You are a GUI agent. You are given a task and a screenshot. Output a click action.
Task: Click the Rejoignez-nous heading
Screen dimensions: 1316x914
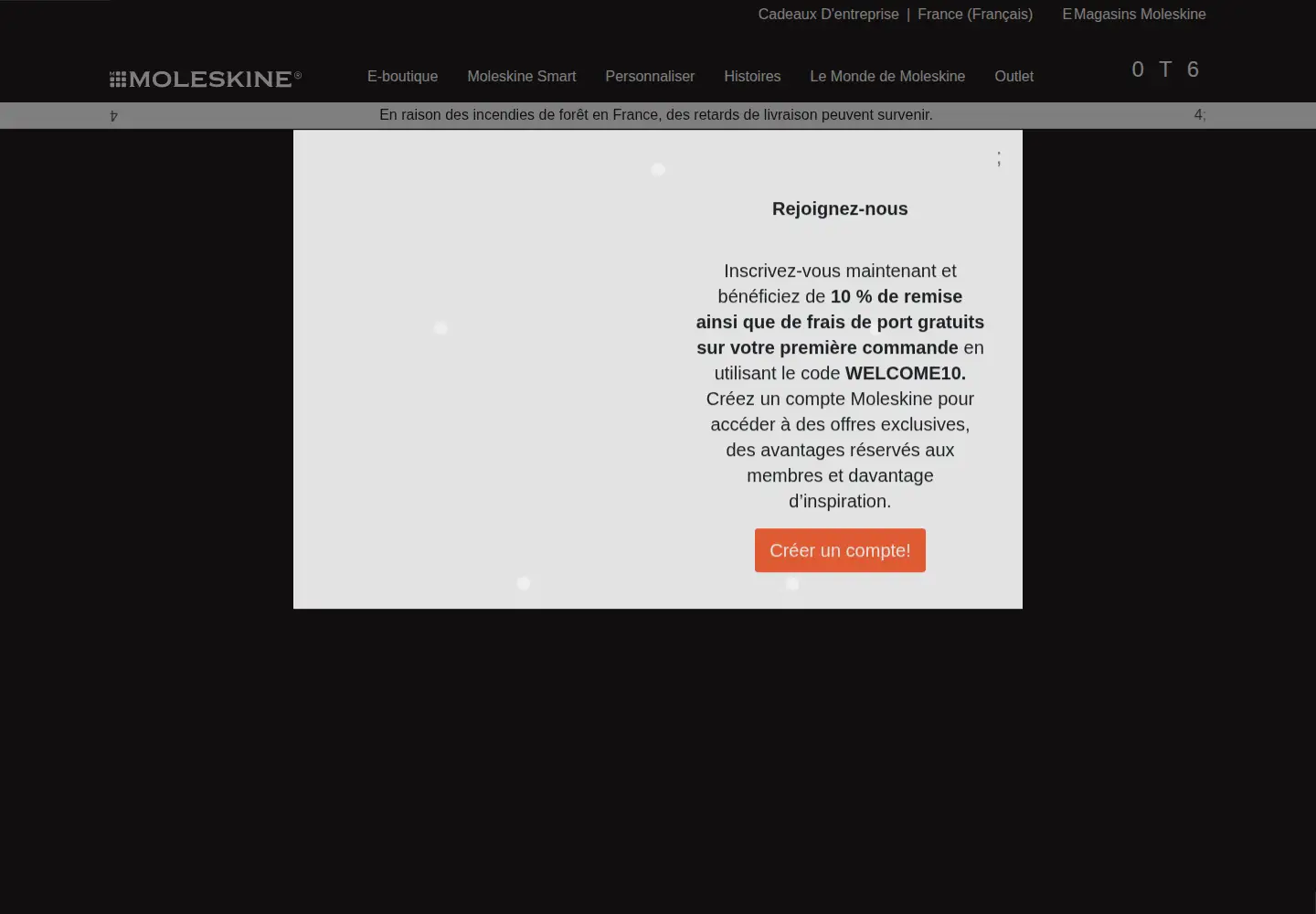(840, 208)
